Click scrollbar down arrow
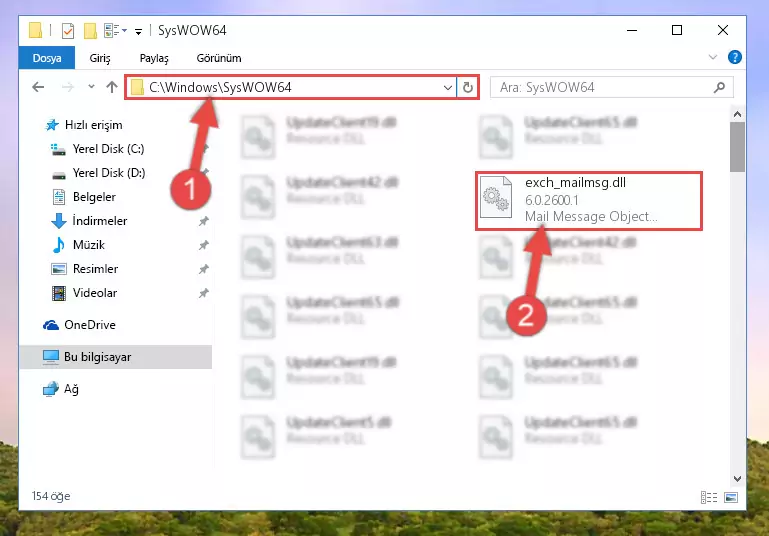Image resolution: width=769 pixels, height=536 pixels. pos(737,479)
